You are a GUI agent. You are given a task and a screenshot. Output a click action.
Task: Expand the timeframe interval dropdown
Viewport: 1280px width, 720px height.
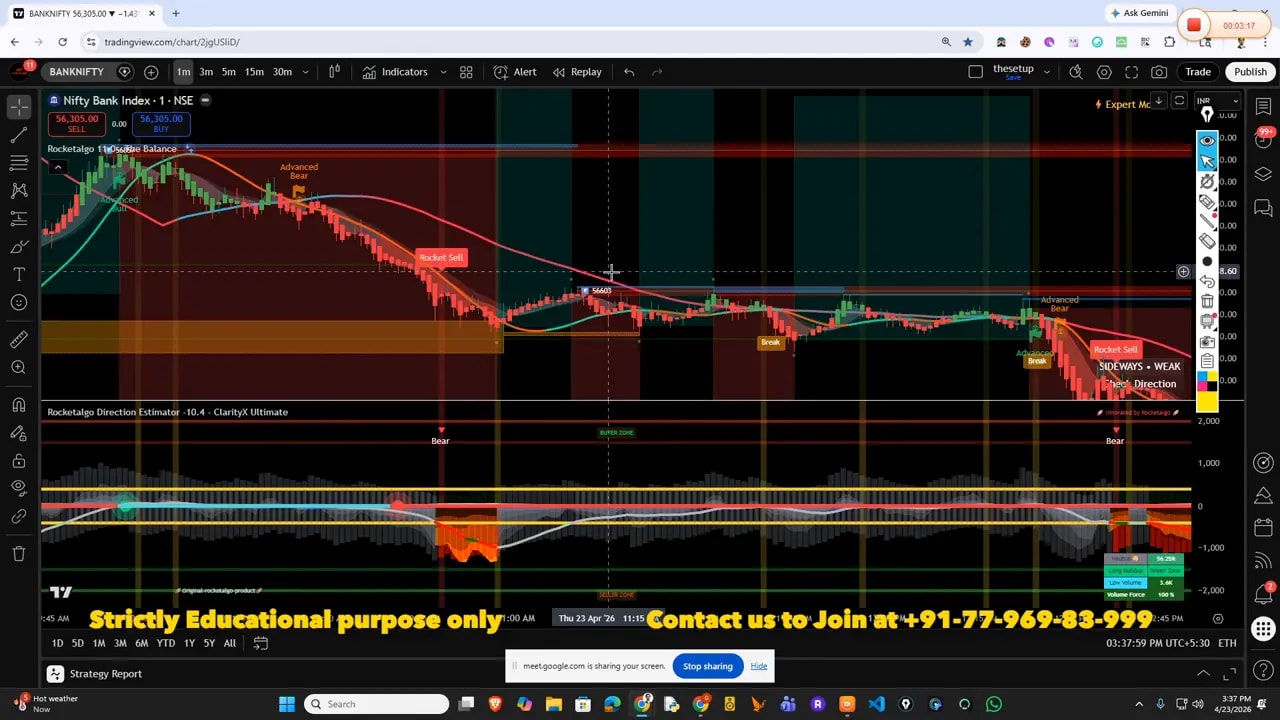pyautogui.click(x=305, y=72)
